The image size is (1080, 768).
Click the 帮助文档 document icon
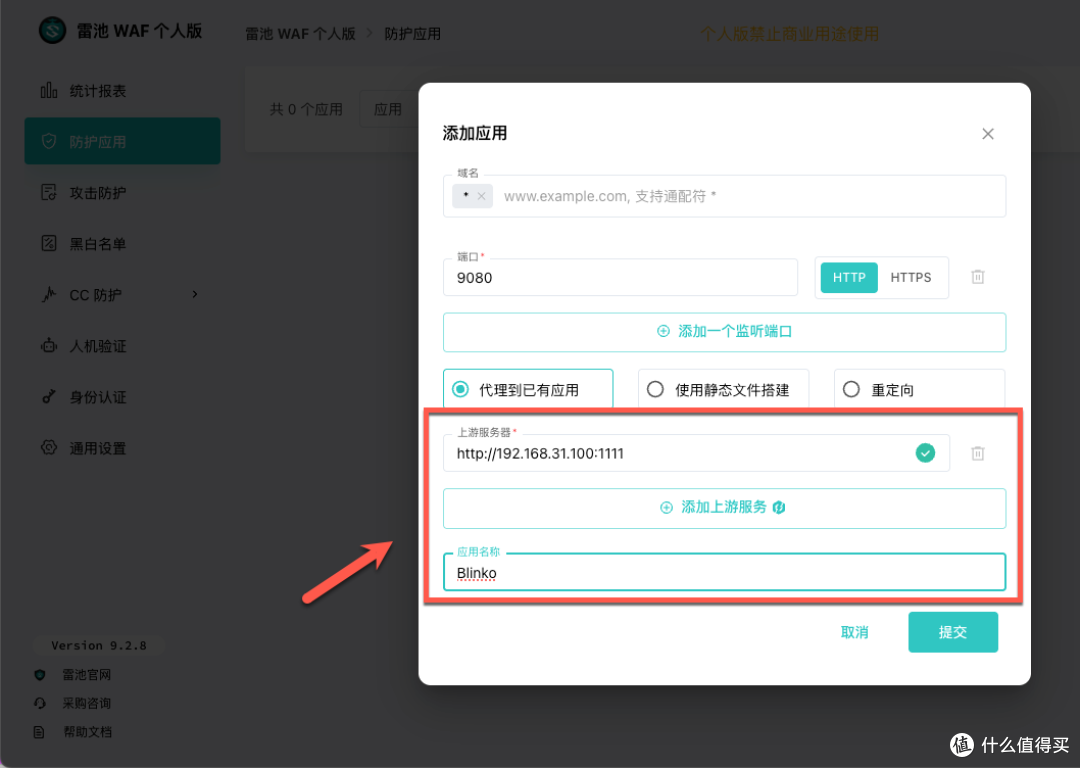pyautogui.click(x=39, y=732)
